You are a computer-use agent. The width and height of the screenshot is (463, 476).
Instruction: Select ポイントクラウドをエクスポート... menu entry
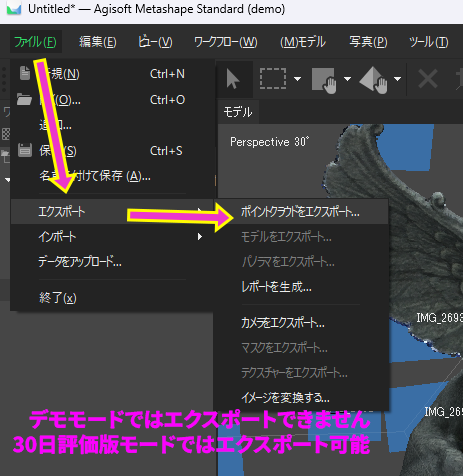301,212
